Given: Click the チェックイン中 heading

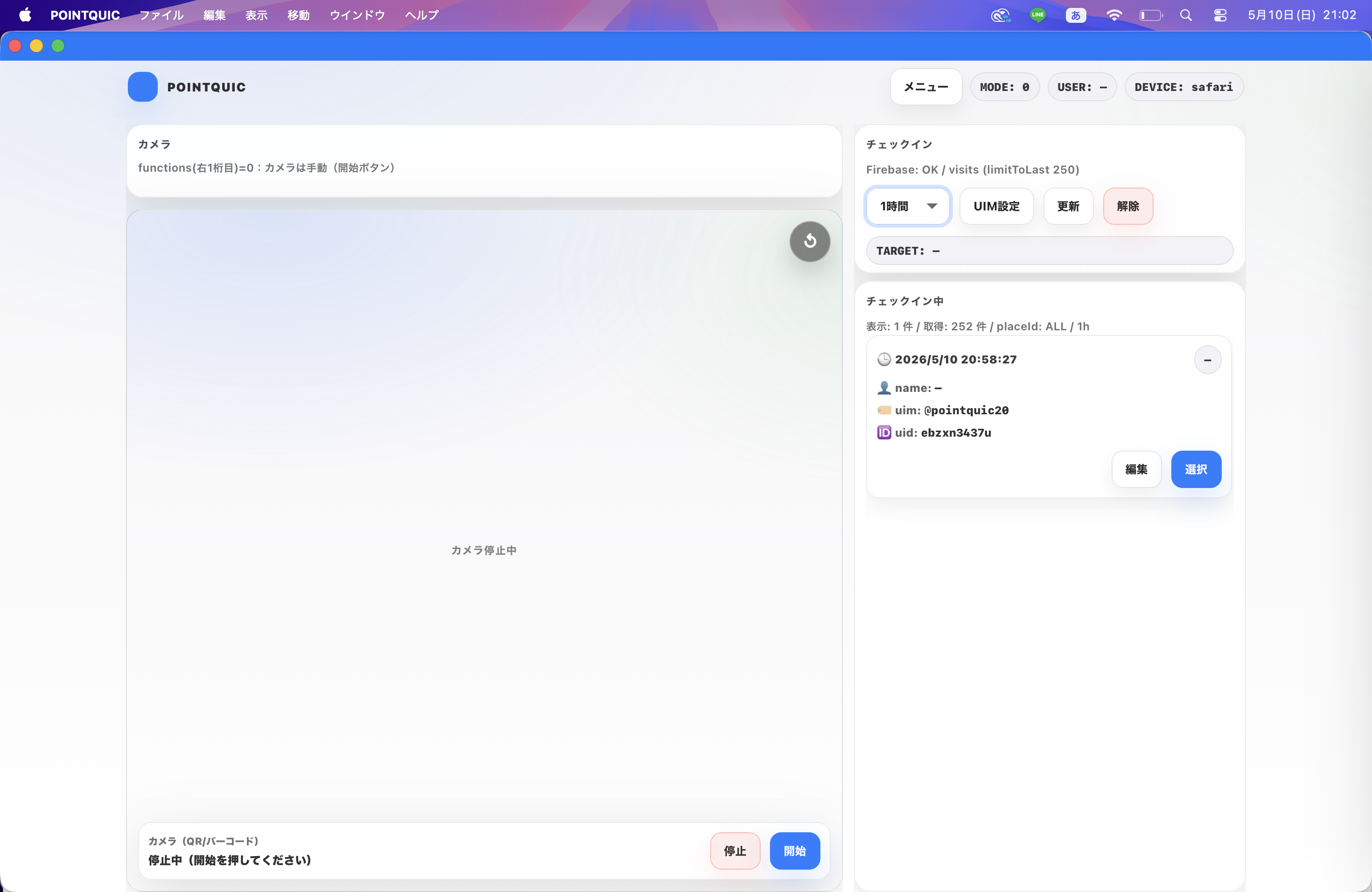Looking at the screenshot, I should tap(905, 301).
